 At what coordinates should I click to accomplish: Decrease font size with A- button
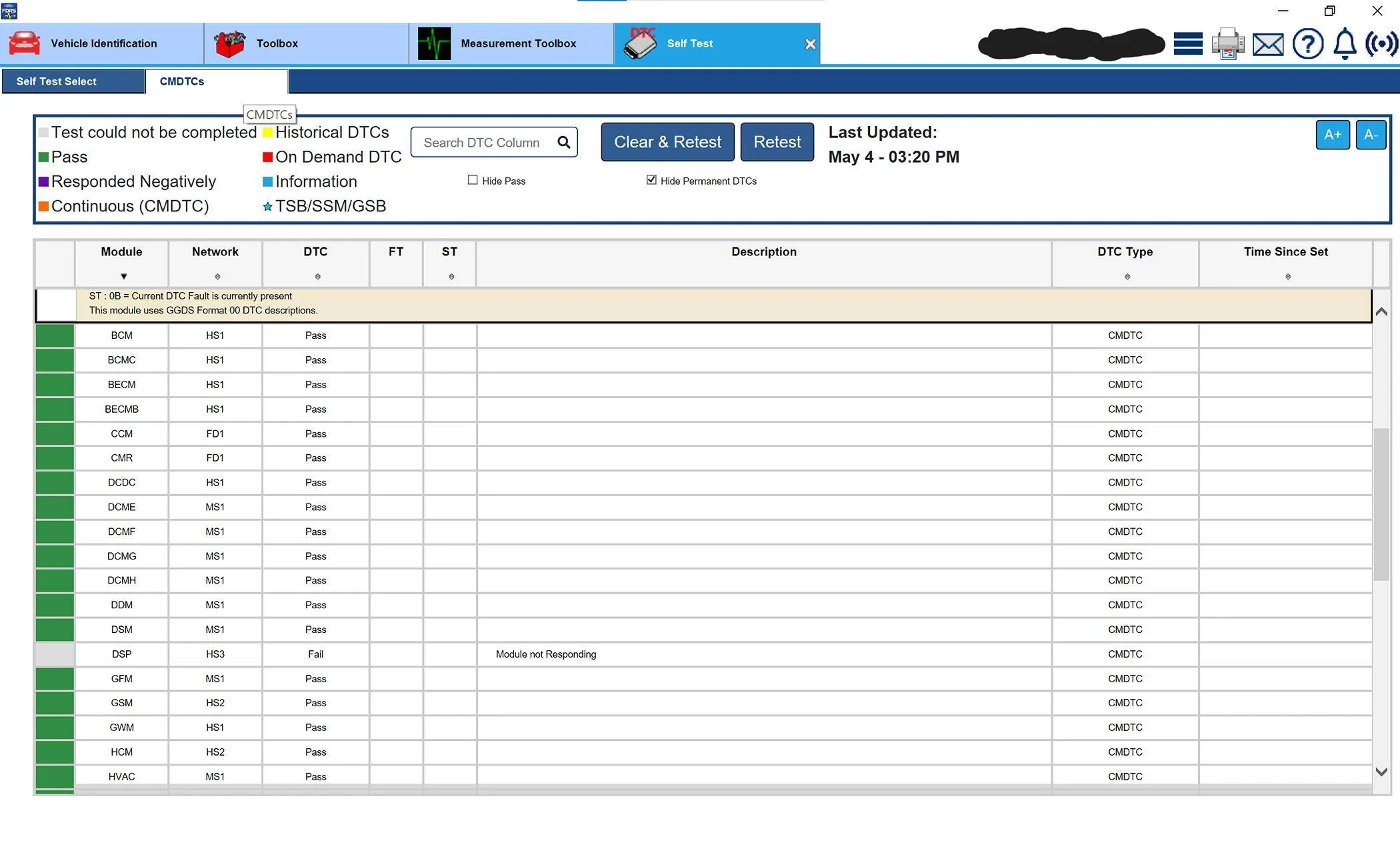1371,135
